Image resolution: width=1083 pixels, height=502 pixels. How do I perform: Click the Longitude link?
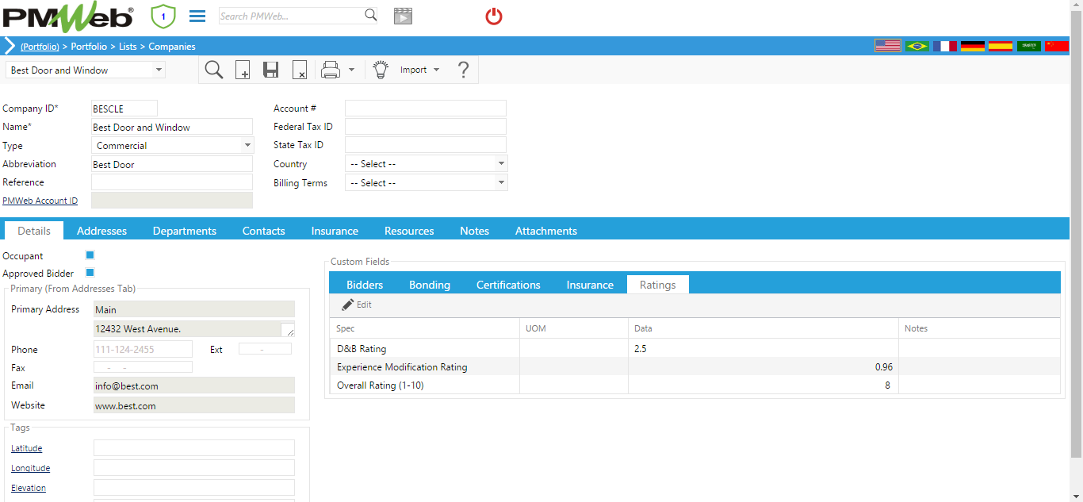point(30,467)
